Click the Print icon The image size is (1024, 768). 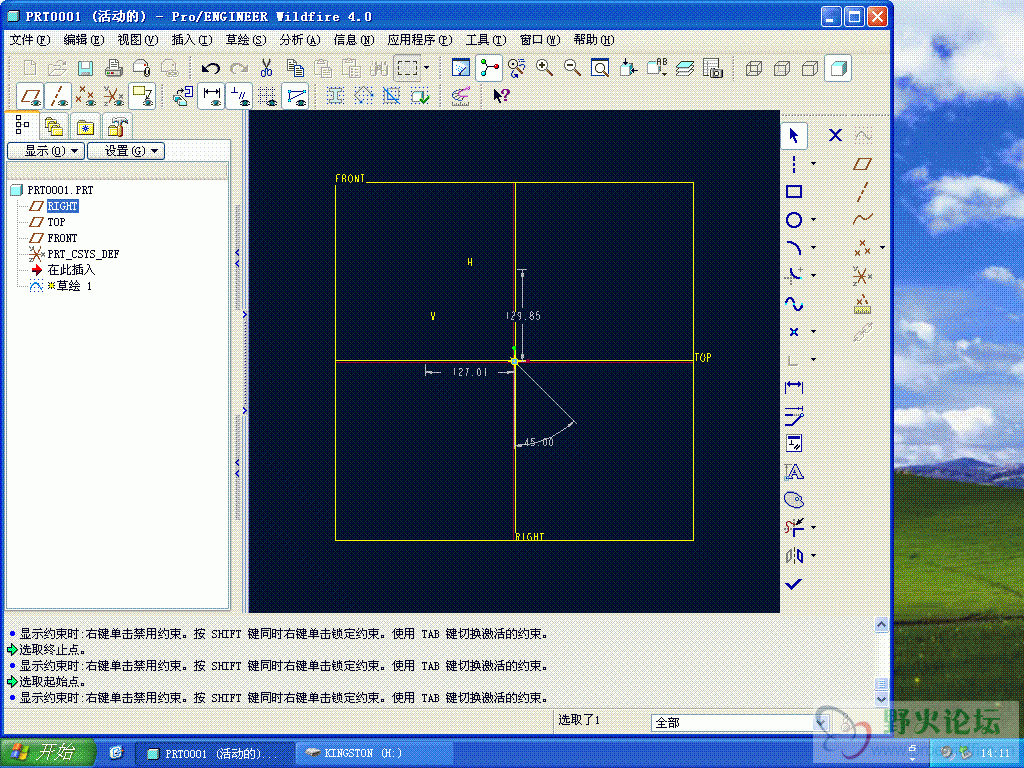(114, 68)
